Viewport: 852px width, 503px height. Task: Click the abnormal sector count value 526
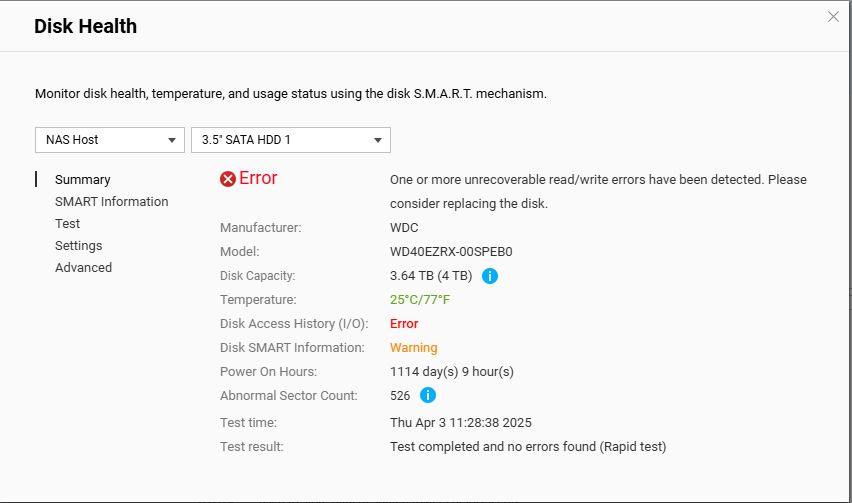click(x=400, y=396)
